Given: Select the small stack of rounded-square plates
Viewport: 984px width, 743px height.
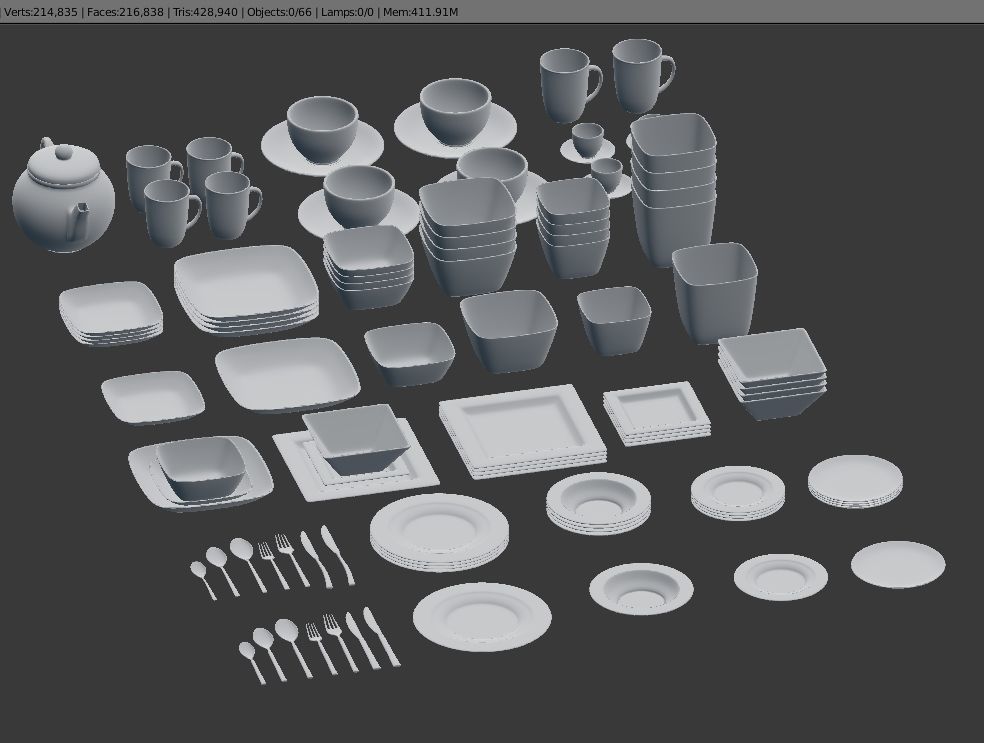Looking at the screenshot, I should click(x=111, y=312).
